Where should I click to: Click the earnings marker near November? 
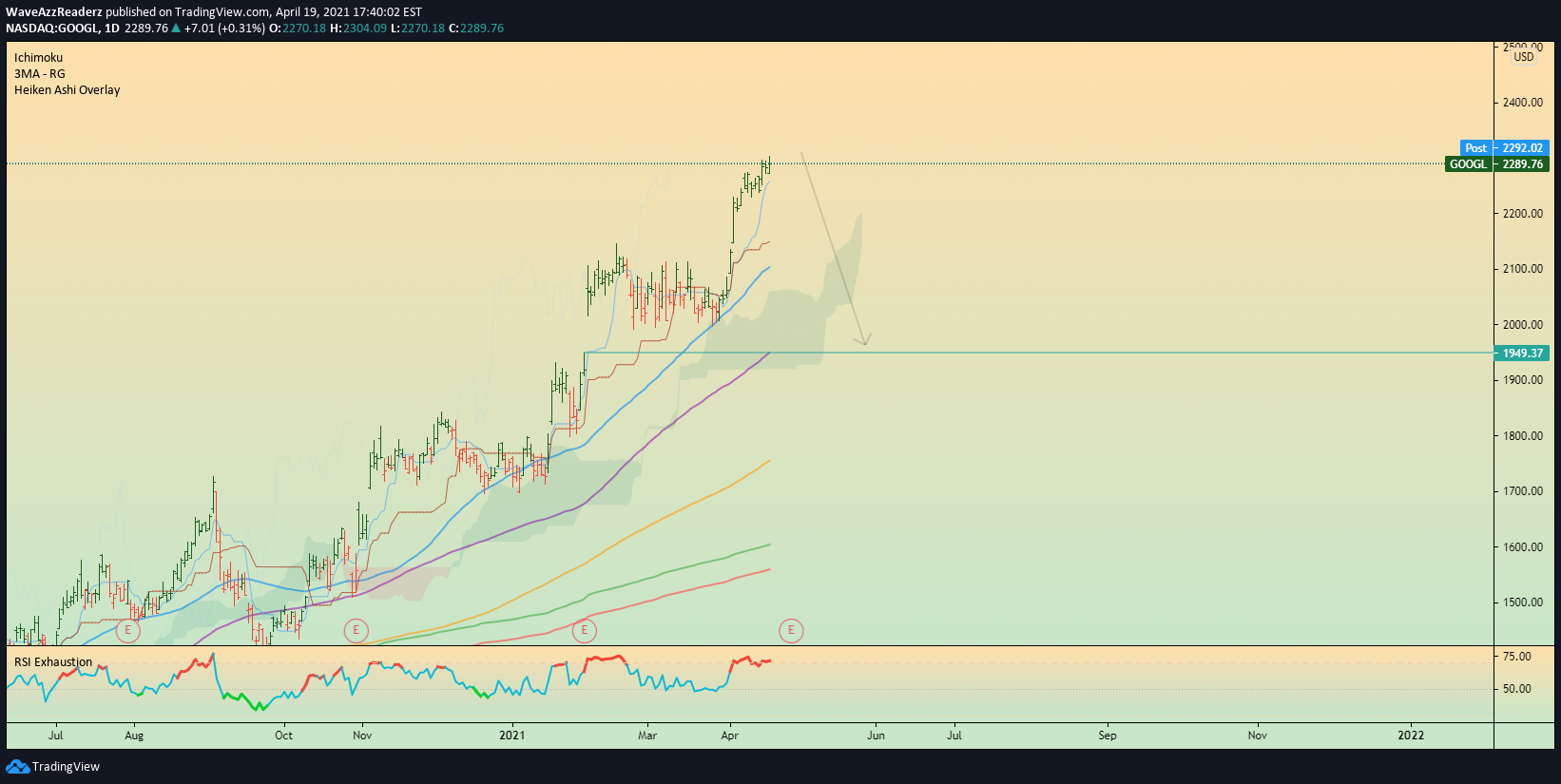(356, 630)
